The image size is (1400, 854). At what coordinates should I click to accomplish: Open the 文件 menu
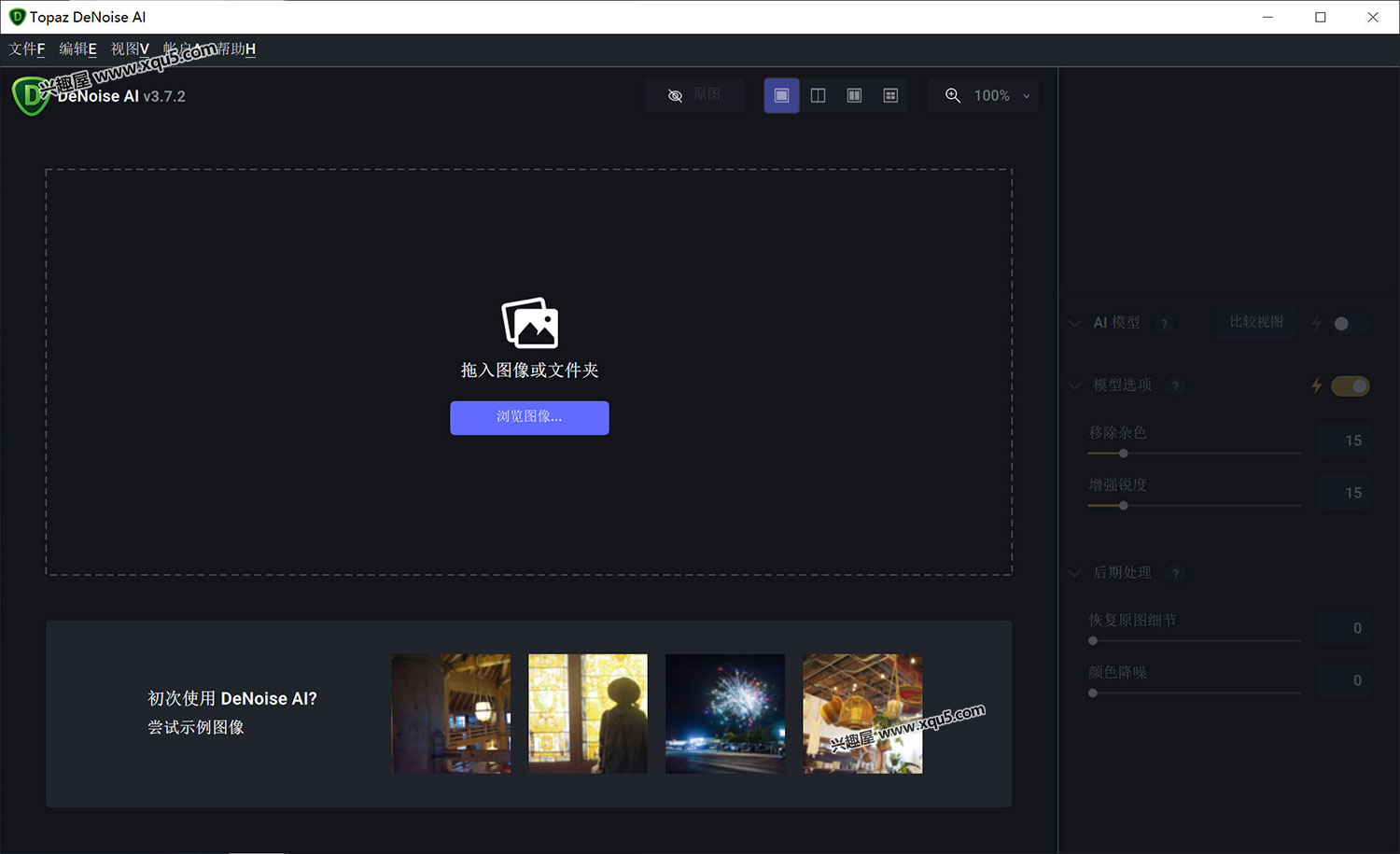pyautogui.click(x=27, y=49)
